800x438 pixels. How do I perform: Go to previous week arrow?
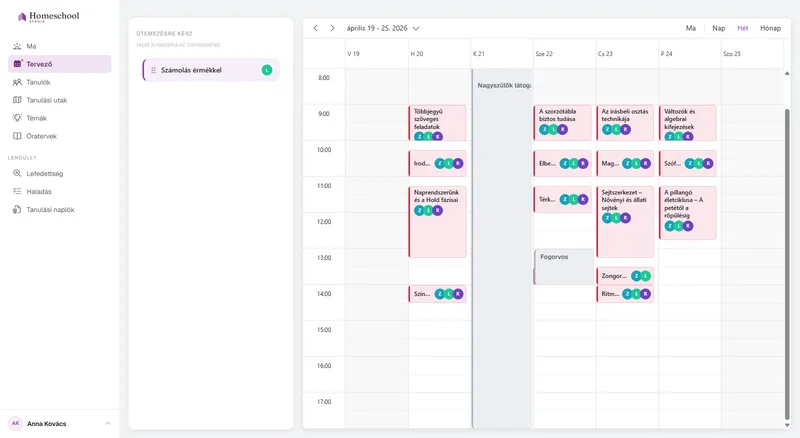pyautogui.click(x=316, y=28)
